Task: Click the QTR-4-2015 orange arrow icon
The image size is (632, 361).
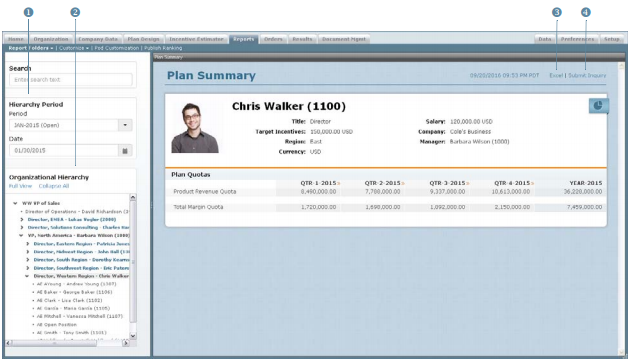Action: coord(533,183)
